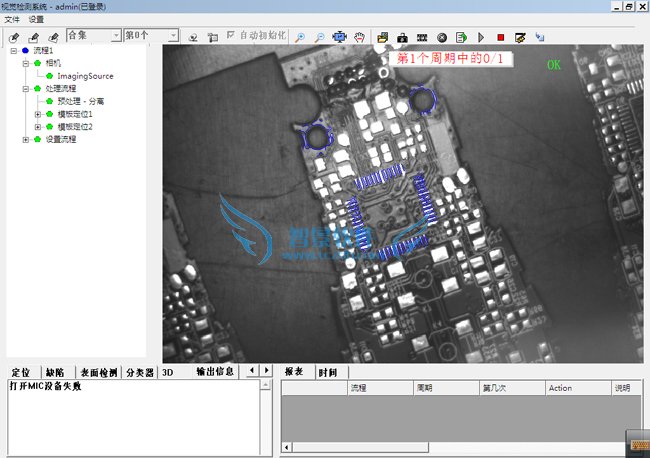Click the zoom out magnifier icon
Viewport: 650px width, 458px height.
coord(320,37)
